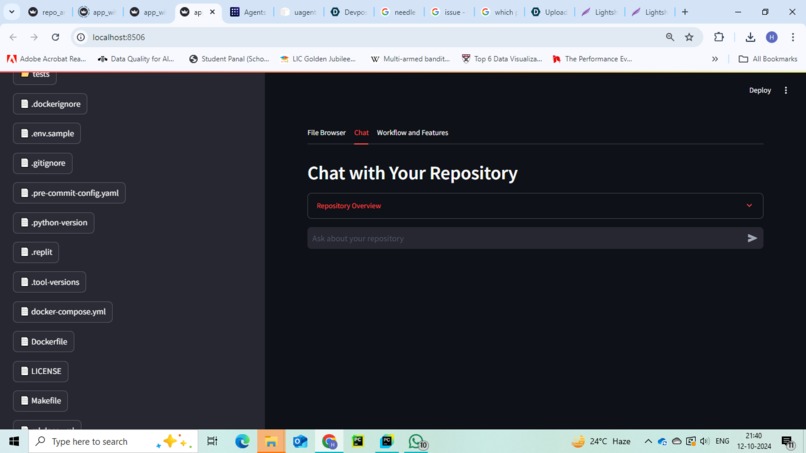
Task: Open the Dockerfile entry
Action: (x=44, y=341)
